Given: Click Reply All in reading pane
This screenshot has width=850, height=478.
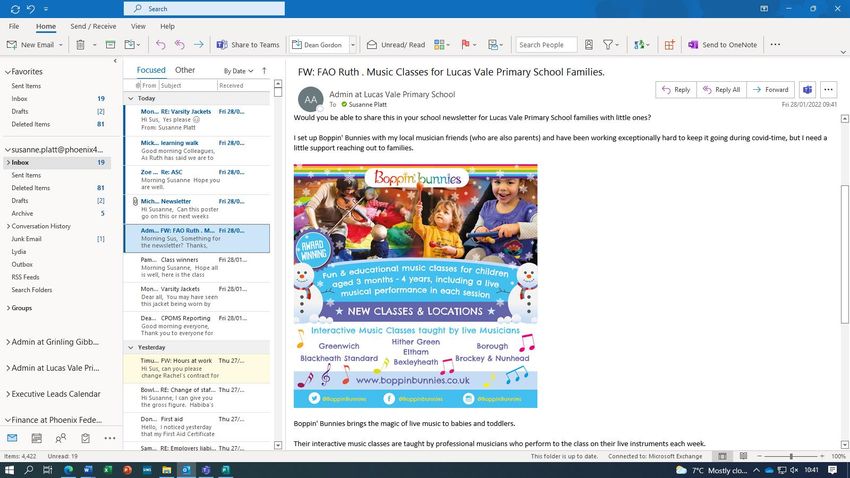Looking at the screenshot, I should 722,90.
